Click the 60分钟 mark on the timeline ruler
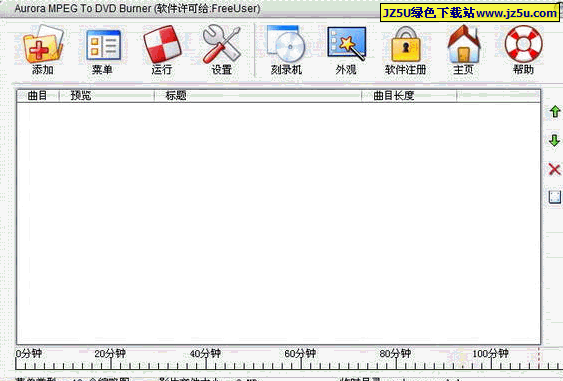Viewport: 563px width, 381px height. point(300,354)
